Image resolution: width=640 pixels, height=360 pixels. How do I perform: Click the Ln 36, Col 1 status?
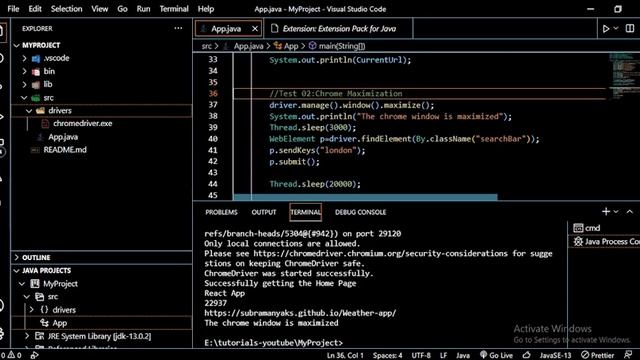point(345,356)
